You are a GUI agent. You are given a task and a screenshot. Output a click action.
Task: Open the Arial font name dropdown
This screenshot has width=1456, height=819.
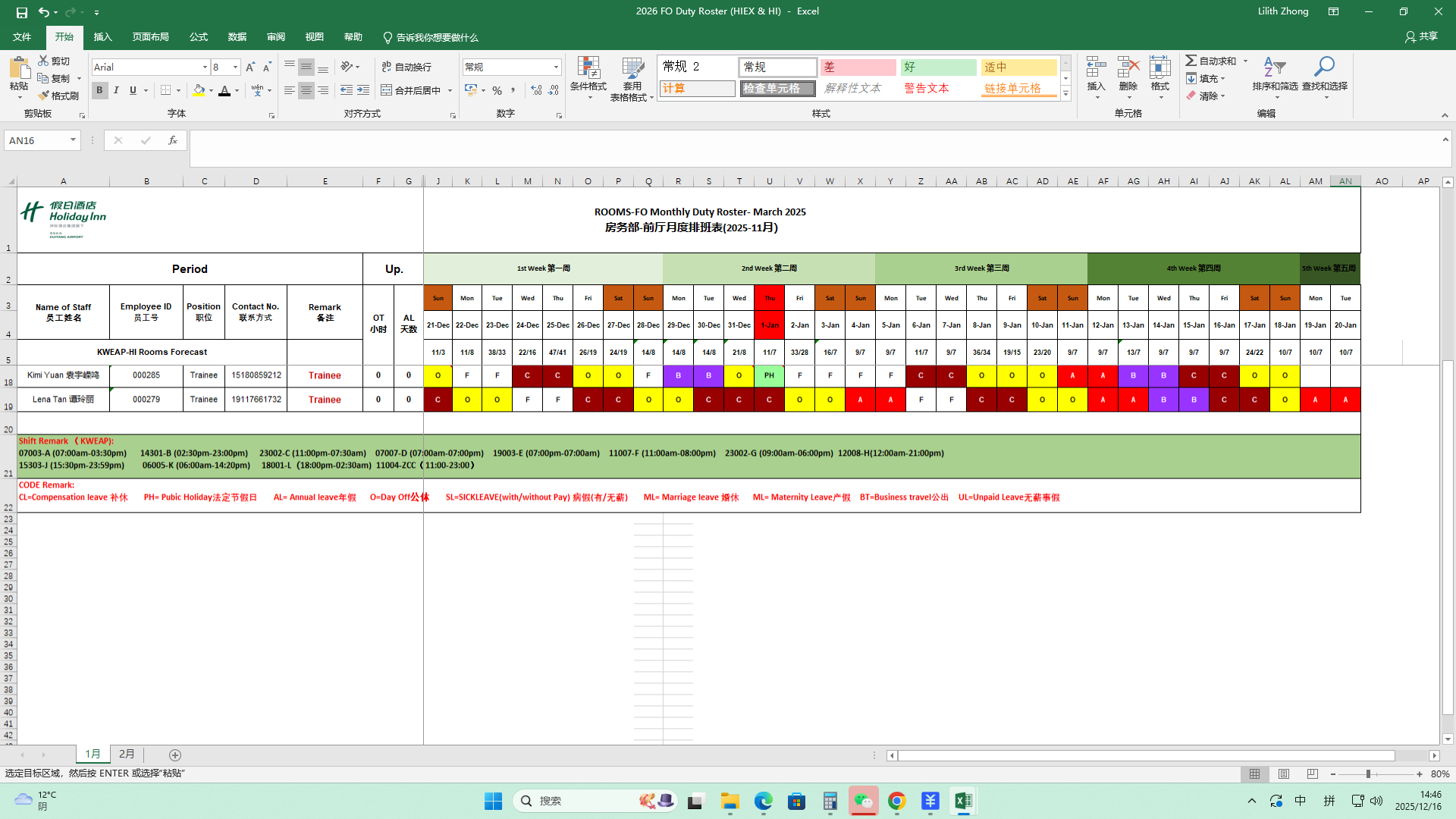(x=205, y=67)
